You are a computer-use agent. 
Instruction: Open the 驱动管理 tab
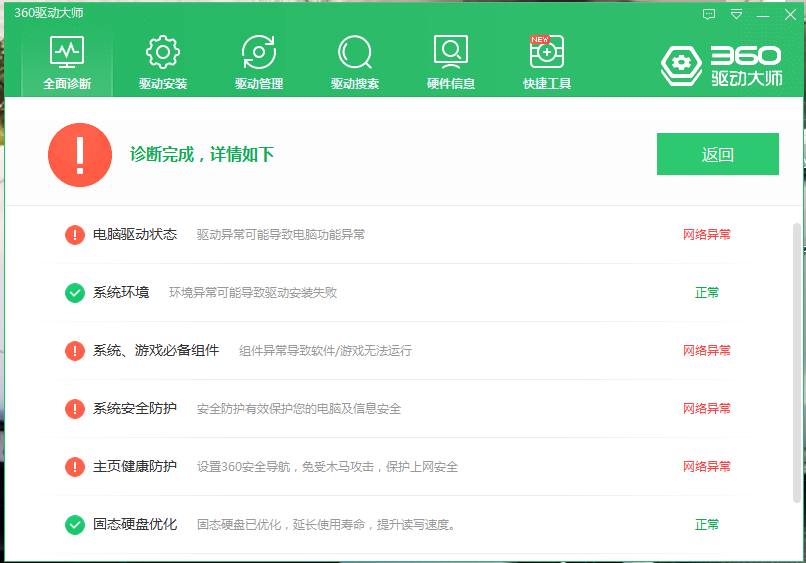click(x=259, y=63)
